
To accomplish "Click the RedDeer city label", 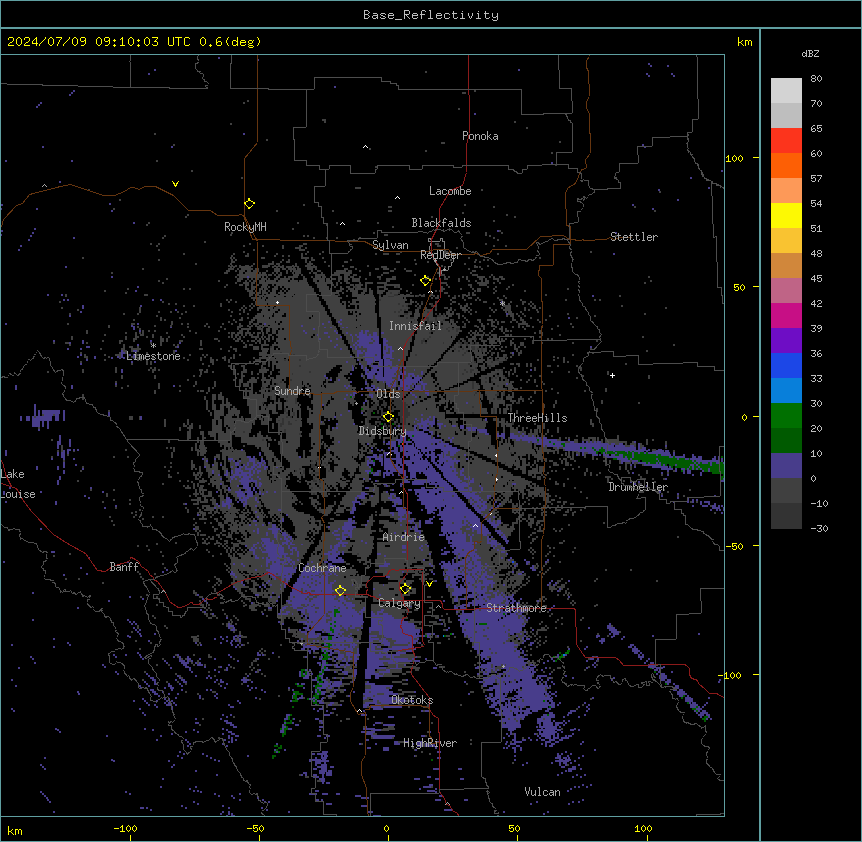I will 440,255.
